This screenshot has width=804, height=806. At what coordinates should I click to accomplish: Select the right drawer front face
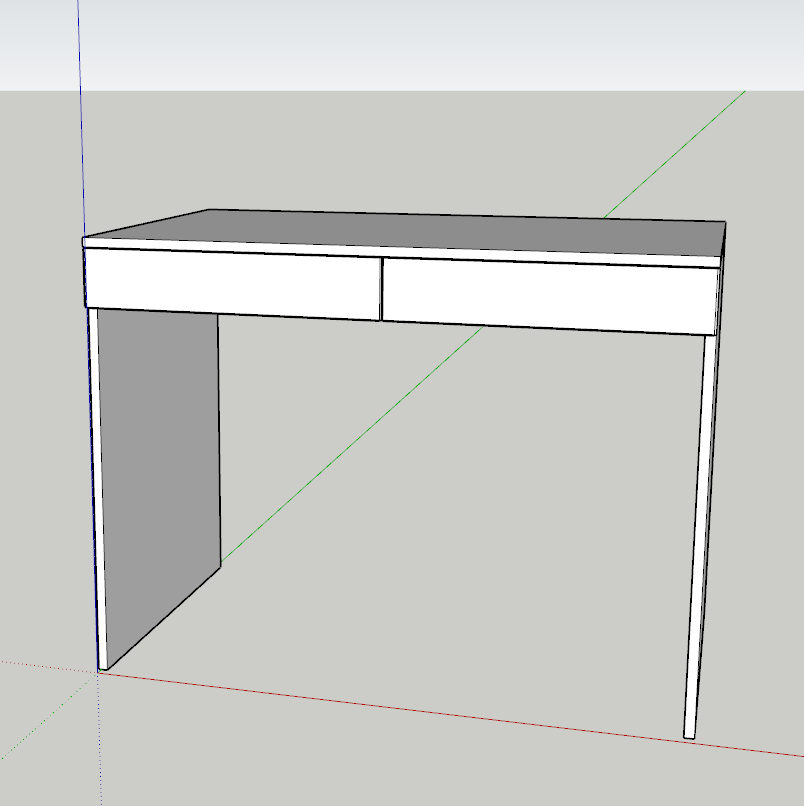[x=551, y=296]
